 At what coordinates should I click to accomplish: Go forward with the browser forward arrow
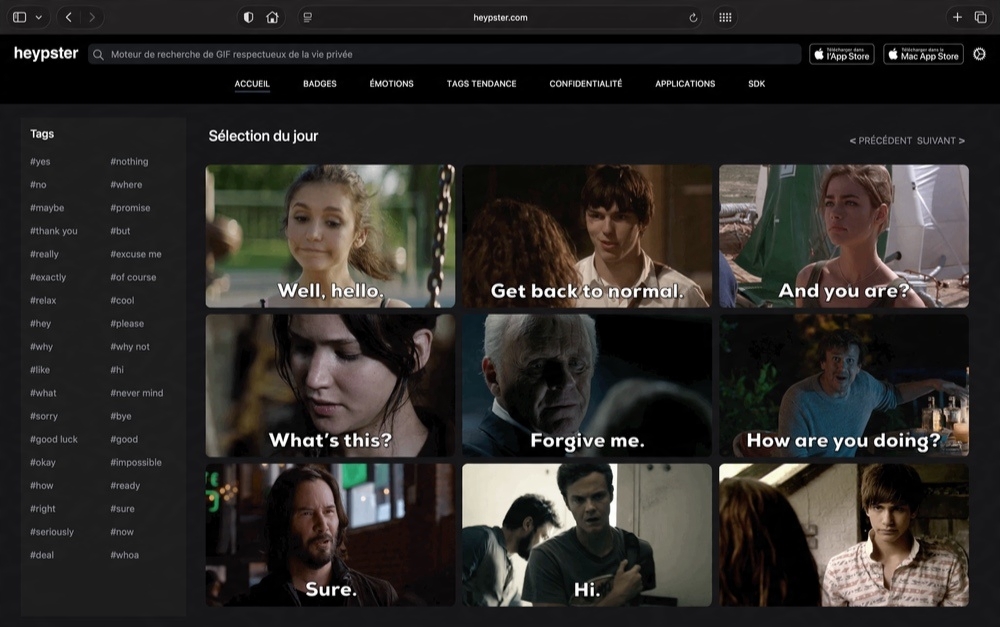[x=92, y=17]
